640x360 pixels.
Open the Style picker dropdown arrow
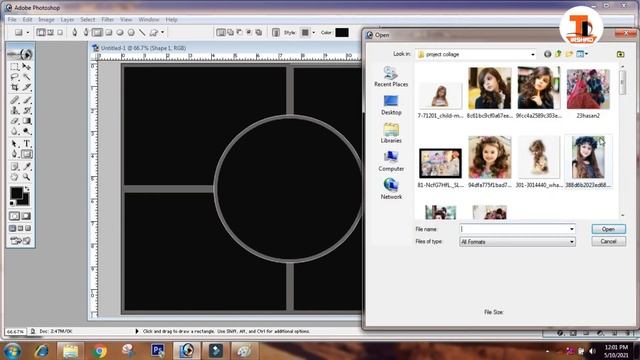pos(313,32)
